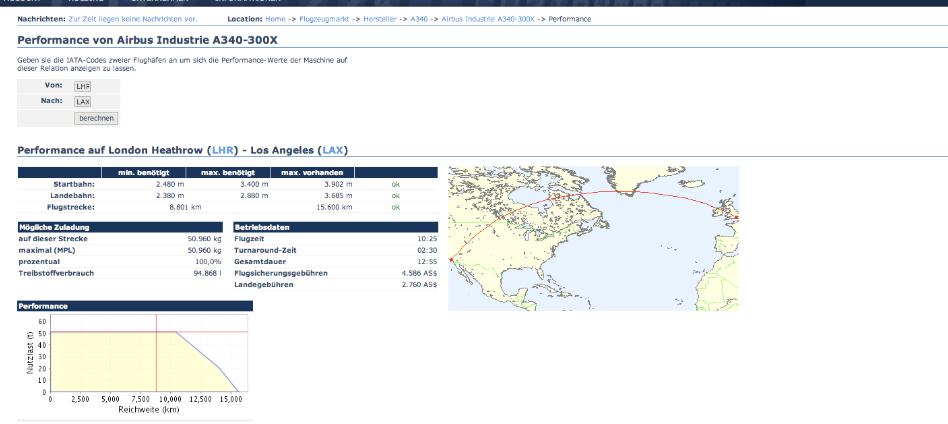Select the Betriebsdaten section header
The height and width of the screenshot is (424, 948).
[x=336, y=227]
